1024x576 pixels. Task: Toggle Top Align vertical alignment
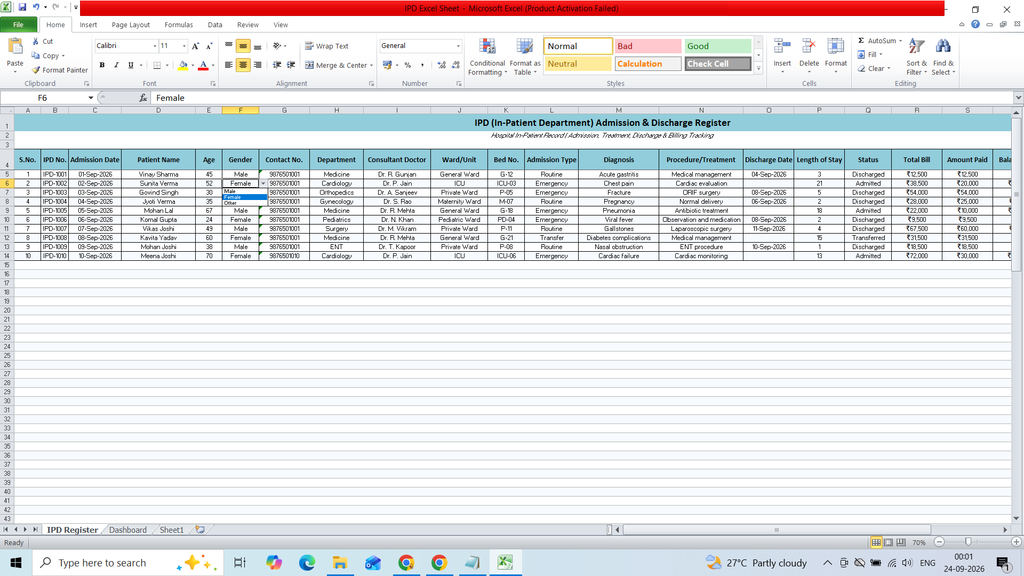coord(229,46)
